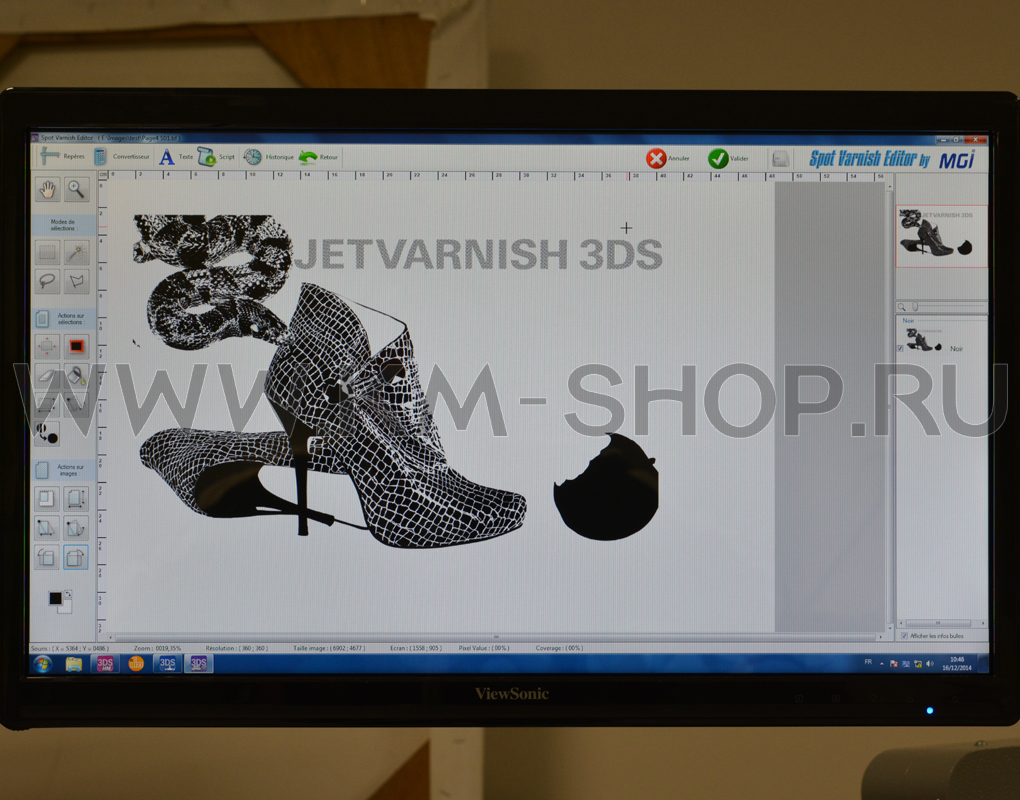Click the system tray volume icon
The image size is (1020, 800).
click(930, 664)
